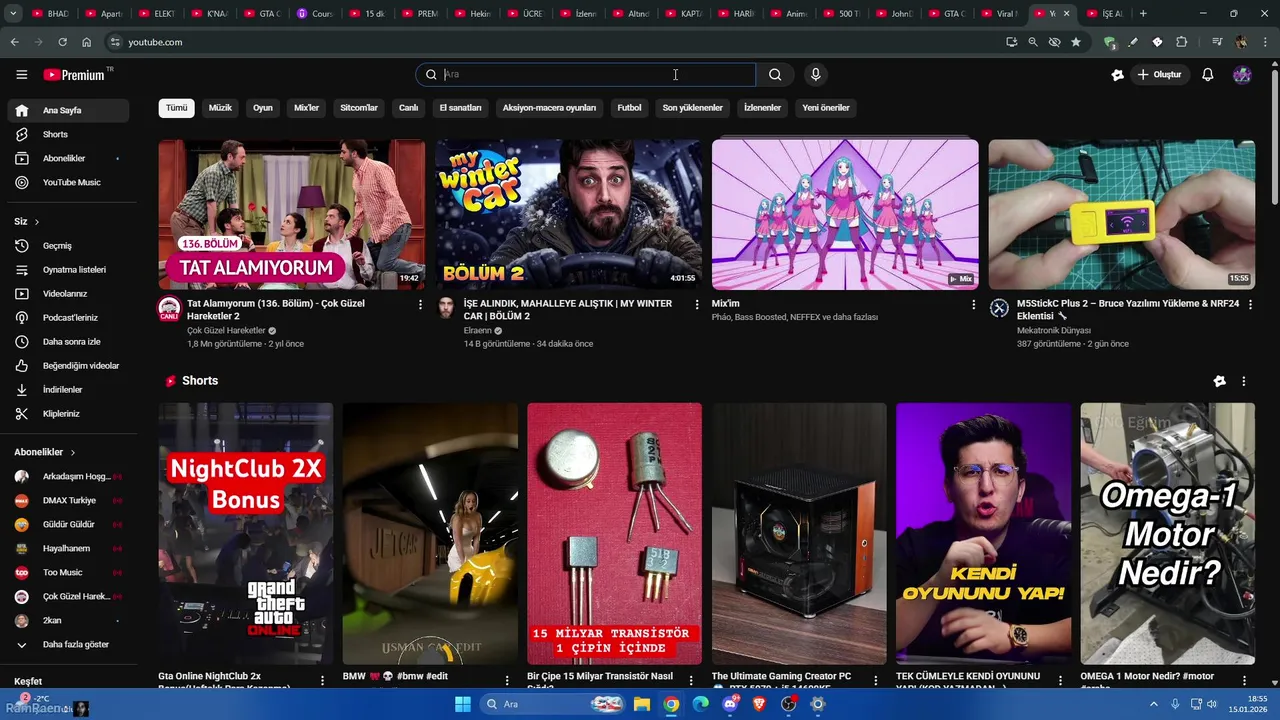The image size is (1280, 720).
Task: Open Elraenn channel avatar
Action: click(x=446, y=308)
